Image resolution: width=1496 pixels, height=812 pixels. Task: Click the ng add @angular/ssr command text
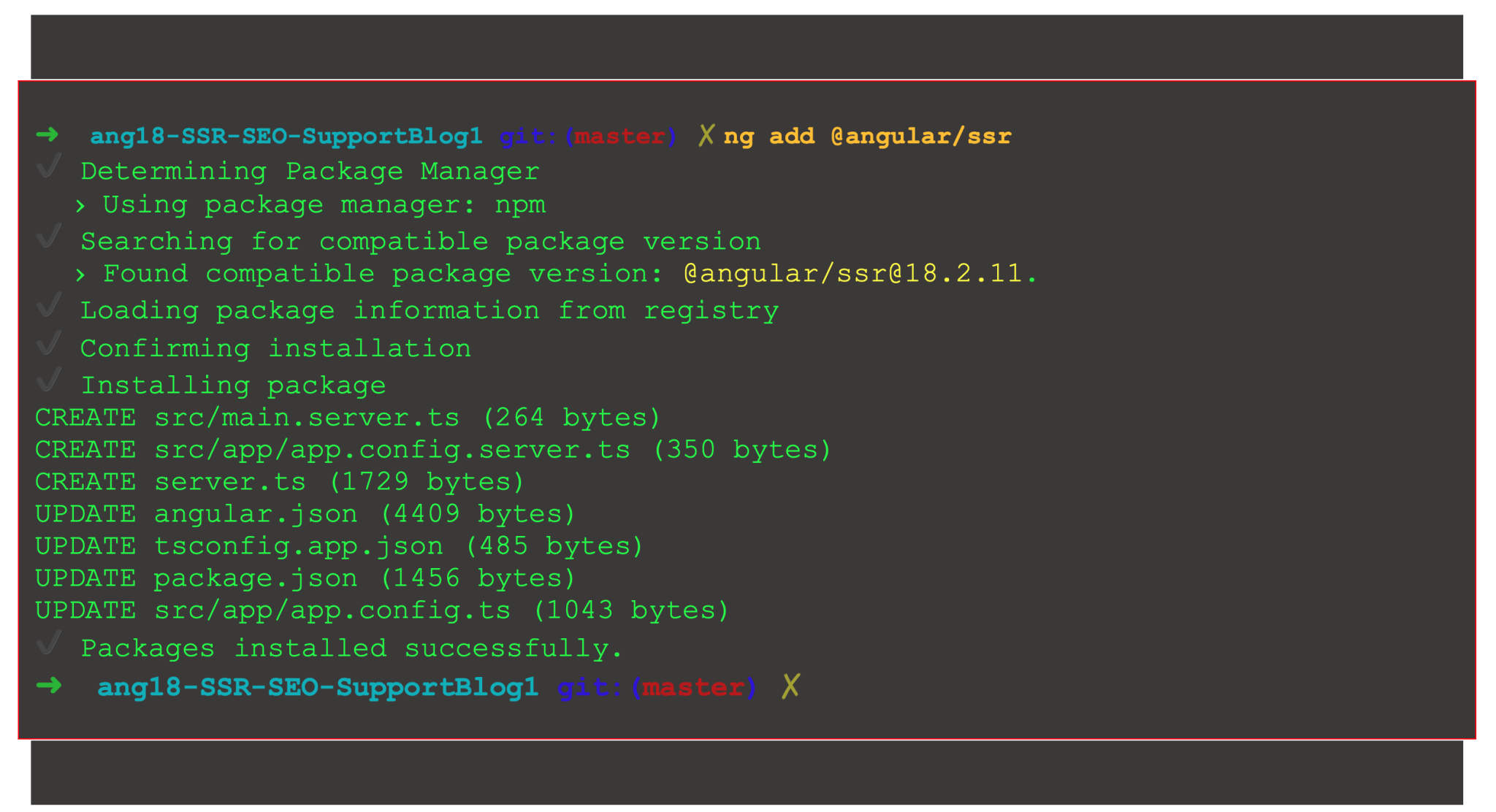(867, 137)
